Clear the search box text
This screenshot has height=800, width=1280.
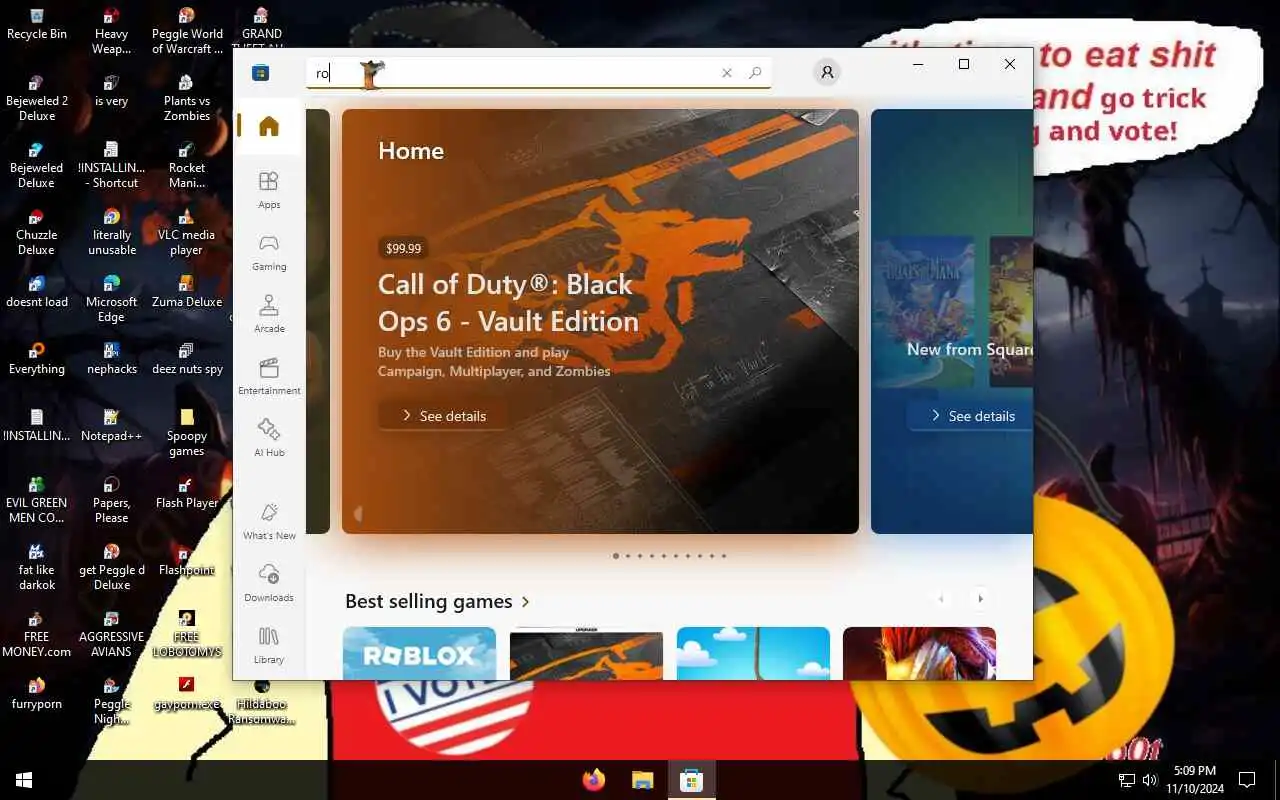727,72
